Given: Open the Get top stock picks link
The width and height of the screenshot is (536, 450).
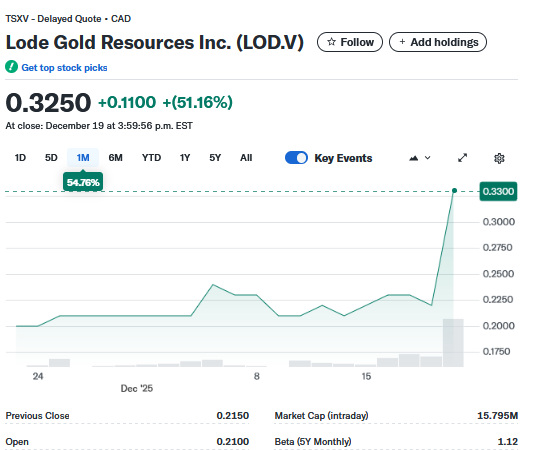Looking at the screenshot, I should point(64,68).
